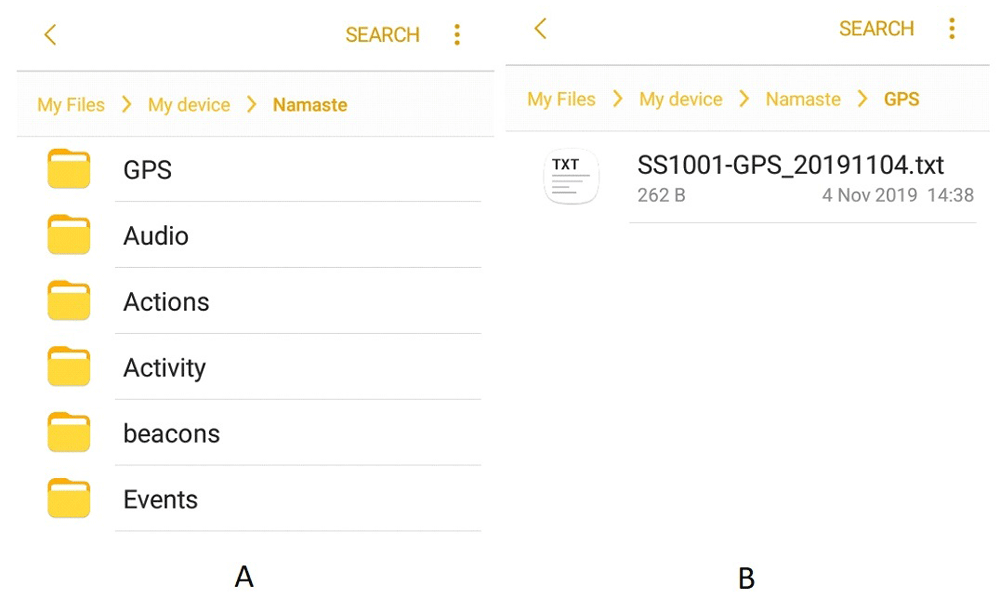
Task: Go to My Files breadcrumb in panel A
Action: 71,105
